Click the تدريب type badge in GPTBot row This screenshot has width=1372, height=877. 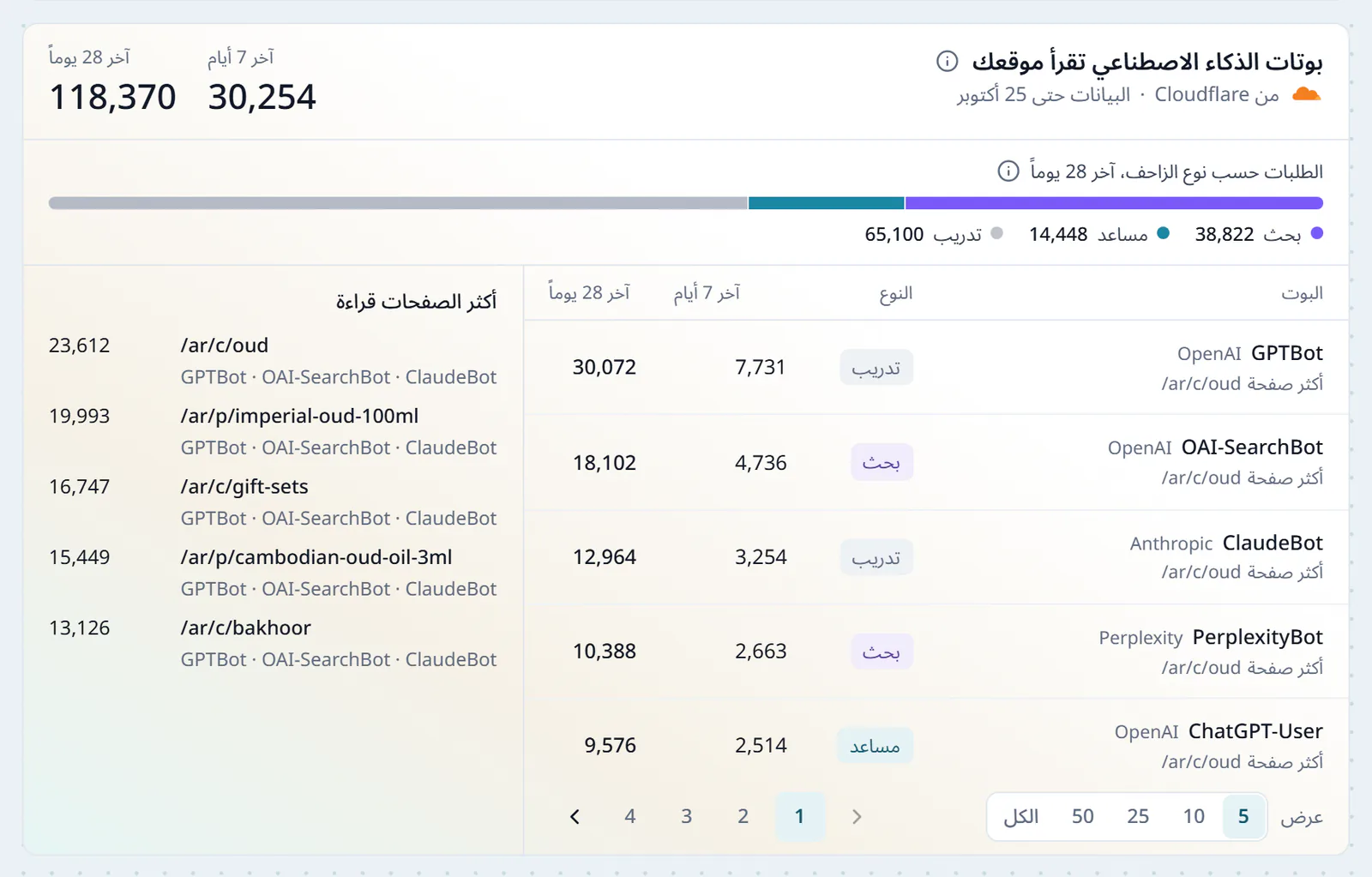tap(876, 368)
